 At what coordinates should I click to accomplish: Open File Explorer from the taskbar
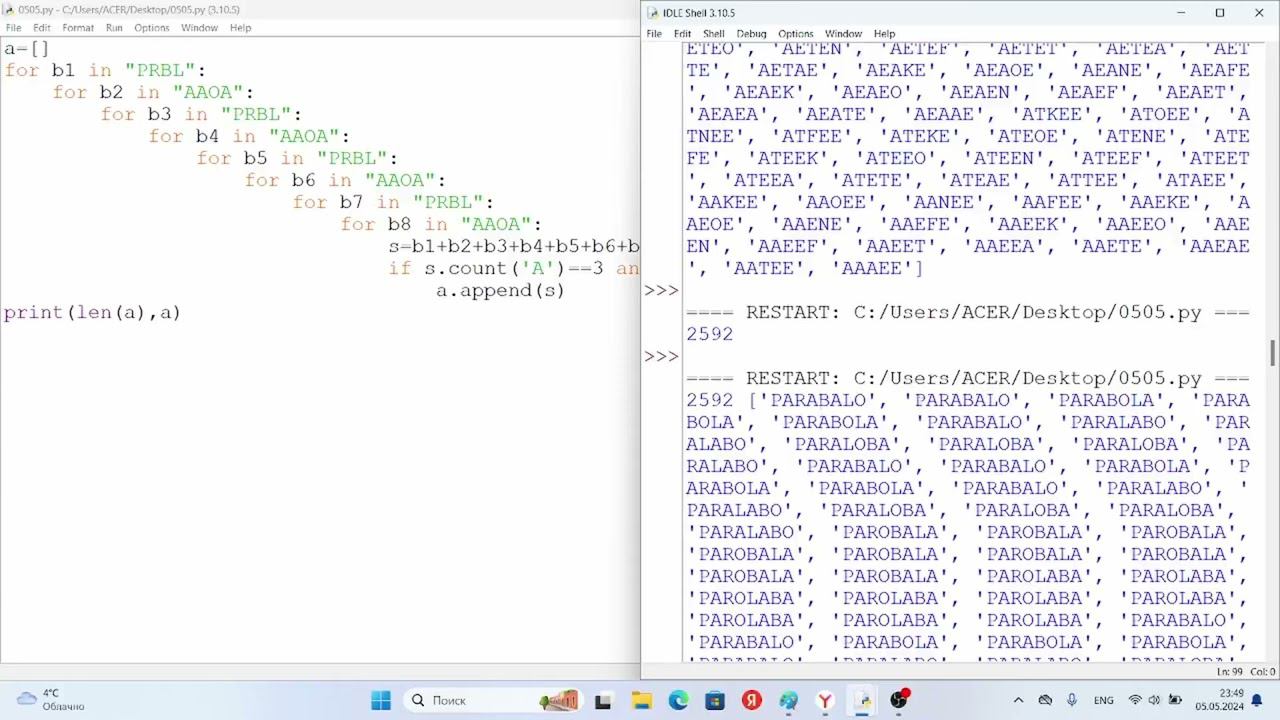(641, 701)
